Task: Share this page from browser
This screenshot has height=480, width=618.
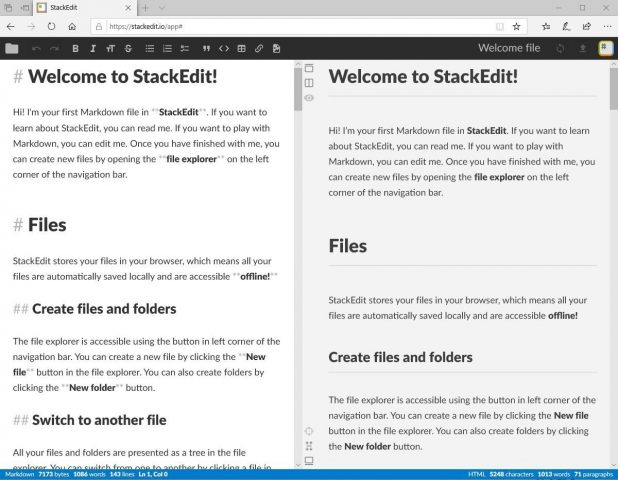Action: pos(587,26)
